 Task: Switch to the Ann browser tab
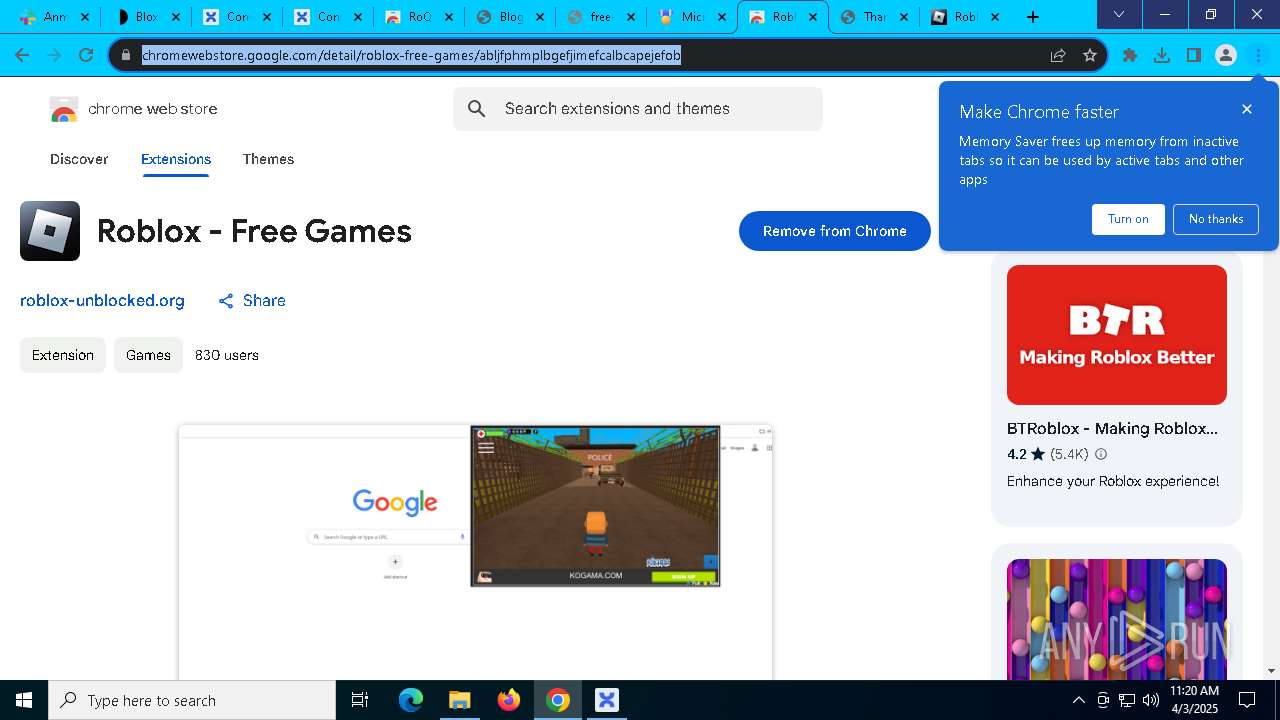click(x=55, y=17)
